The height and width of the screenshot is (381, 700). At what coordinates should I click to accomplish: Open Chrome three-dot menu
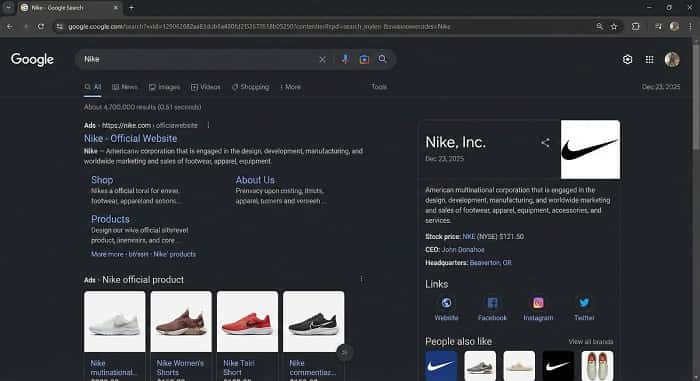tap(690, 27)
